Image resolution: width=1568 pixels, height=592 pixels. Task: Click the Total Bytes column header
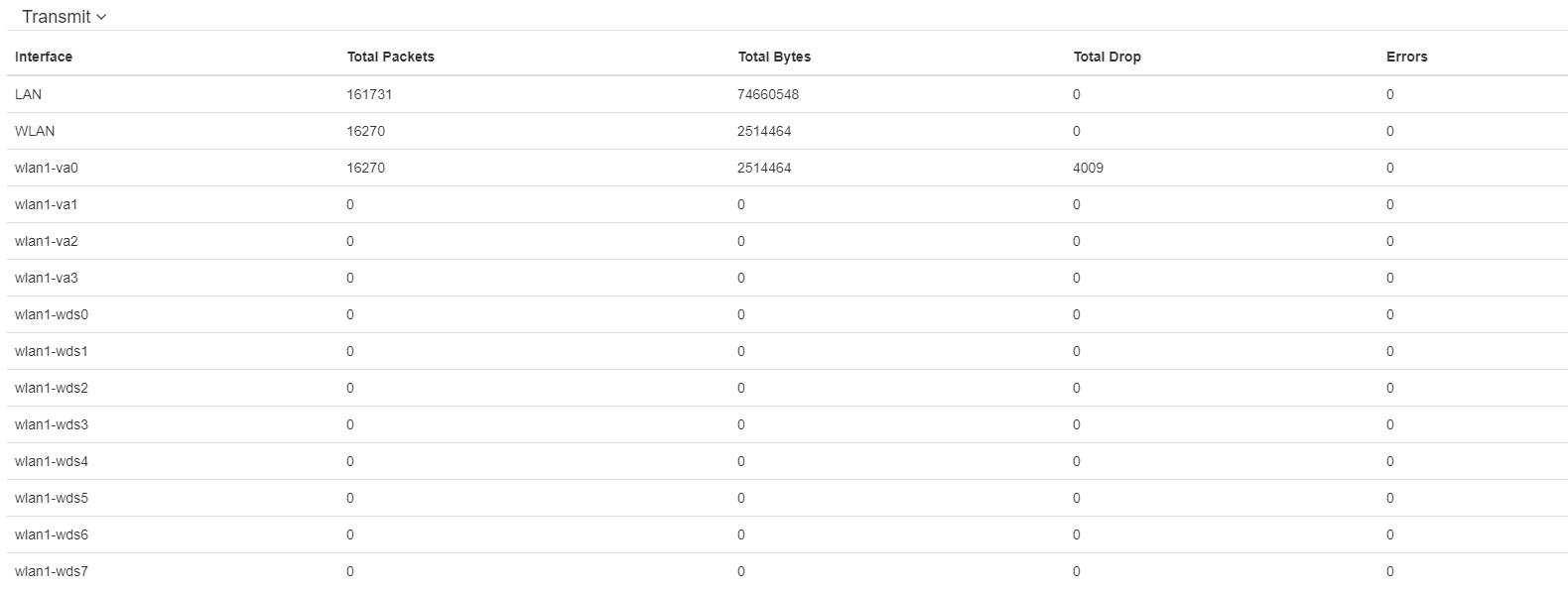774,57
